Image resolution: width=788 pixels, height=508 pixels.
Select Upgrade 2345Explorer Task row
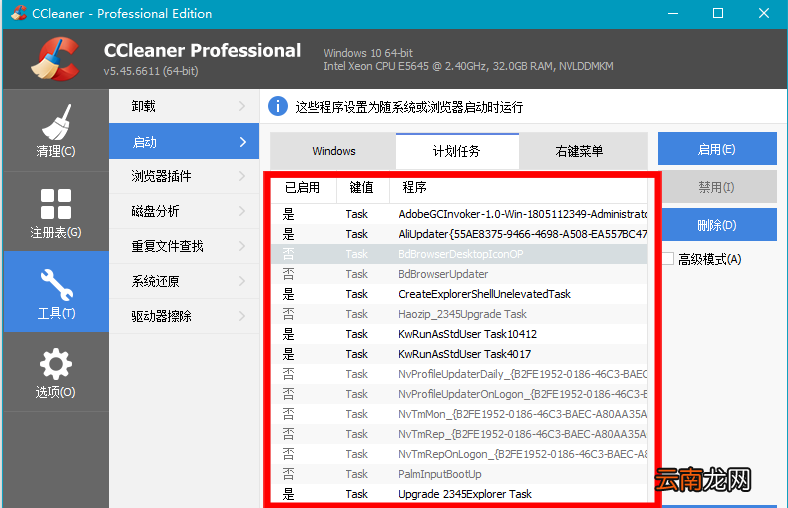point(459,494)
